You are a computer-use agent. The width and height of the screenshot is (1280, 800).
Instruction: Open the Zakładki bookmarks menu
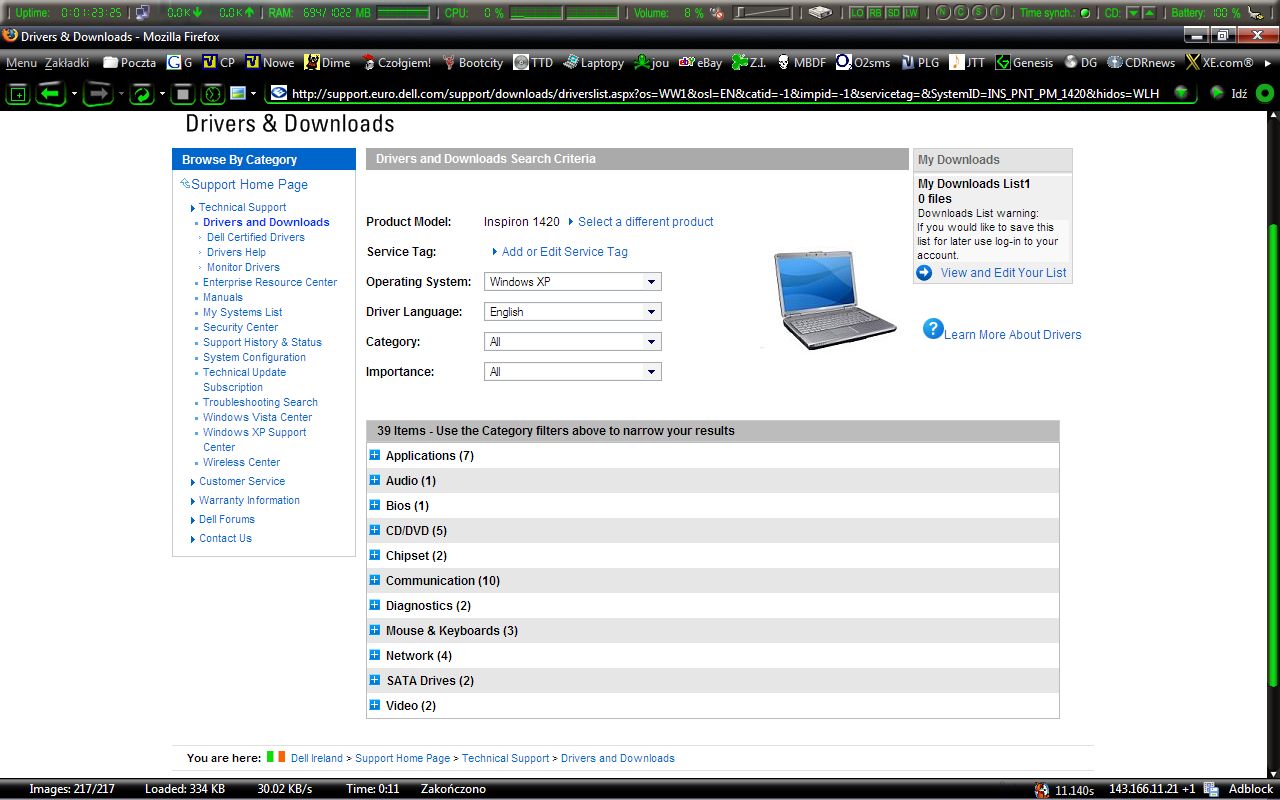[67, 62]
